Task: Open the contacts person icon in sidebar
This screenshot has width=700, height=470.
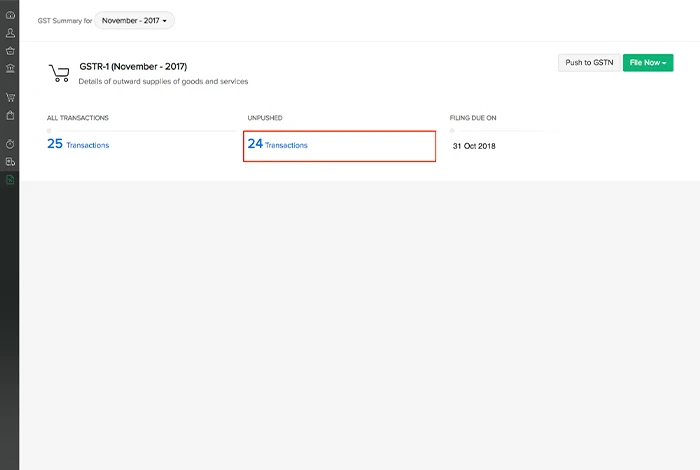Action: point(10,33)
